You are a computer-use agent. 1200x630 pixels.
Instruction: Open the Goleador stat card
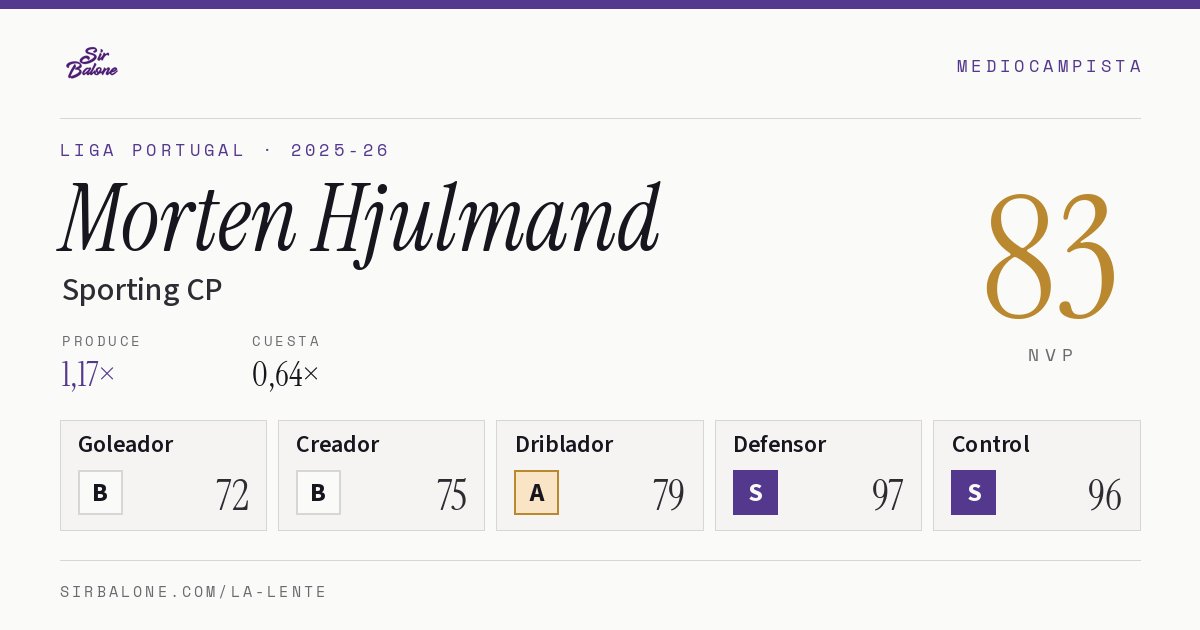coord(163,475)
